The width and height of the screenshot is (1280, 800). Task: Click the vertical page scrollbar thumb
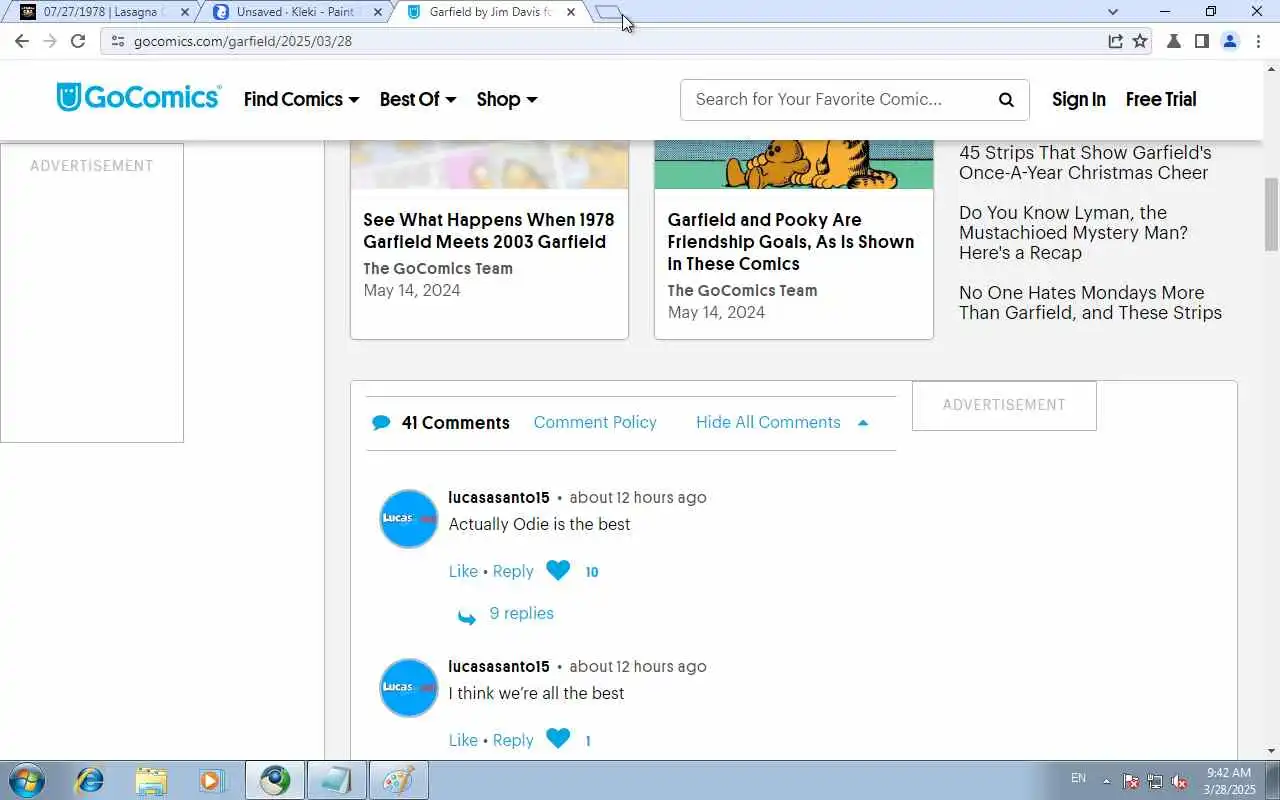point(1271,214)
